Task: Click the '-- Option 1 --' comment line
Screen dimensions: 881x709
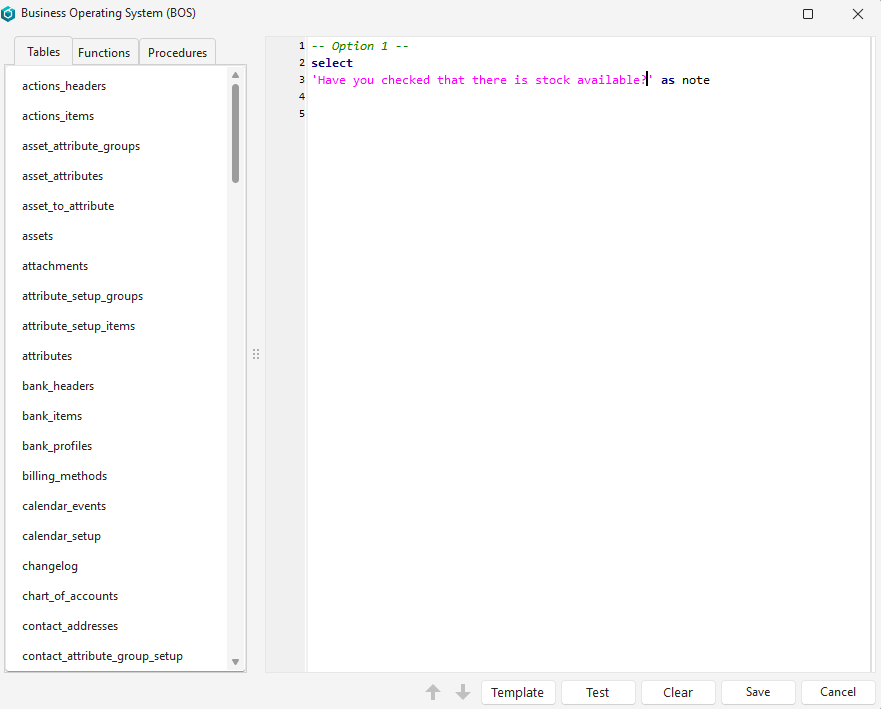Action: click(x=360, y=46)
